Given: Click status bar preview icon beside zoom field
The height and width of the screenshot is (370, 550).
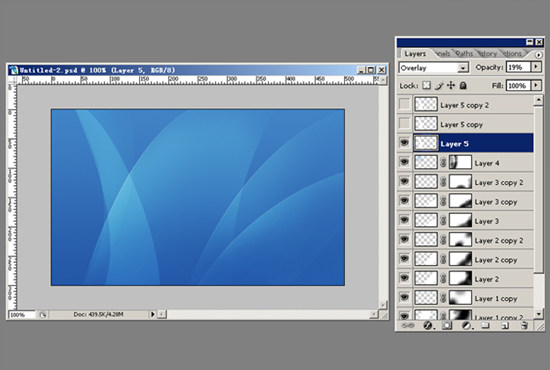Looking at the screenshot, I should pos(43,315).
